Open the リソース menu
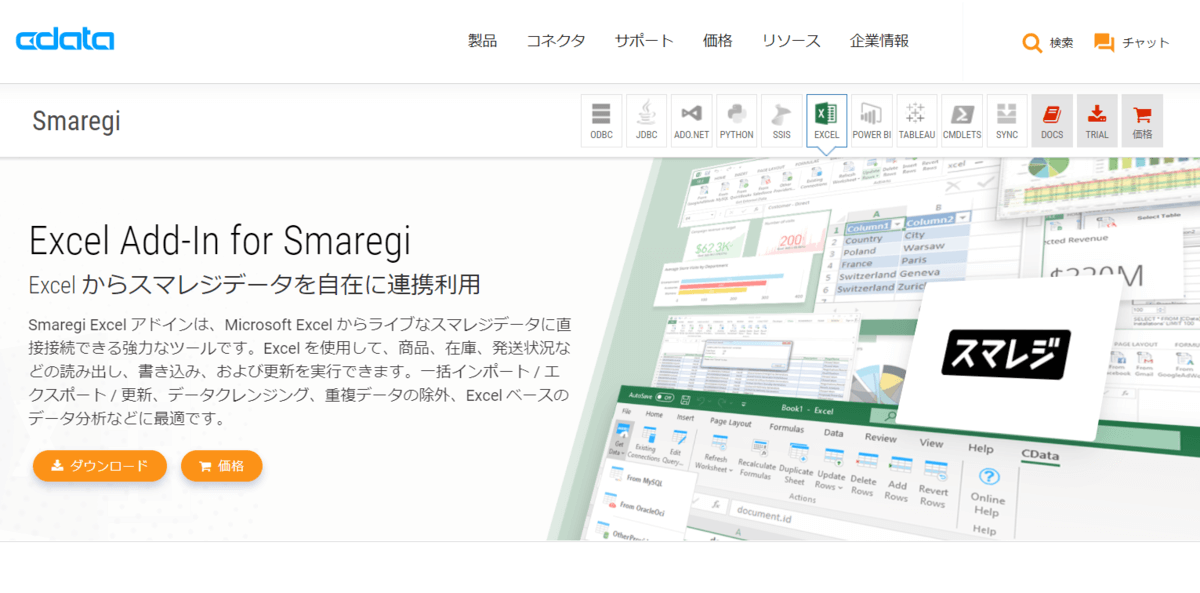The height and width of the screenshot is (593, 1200). (791, 41)
